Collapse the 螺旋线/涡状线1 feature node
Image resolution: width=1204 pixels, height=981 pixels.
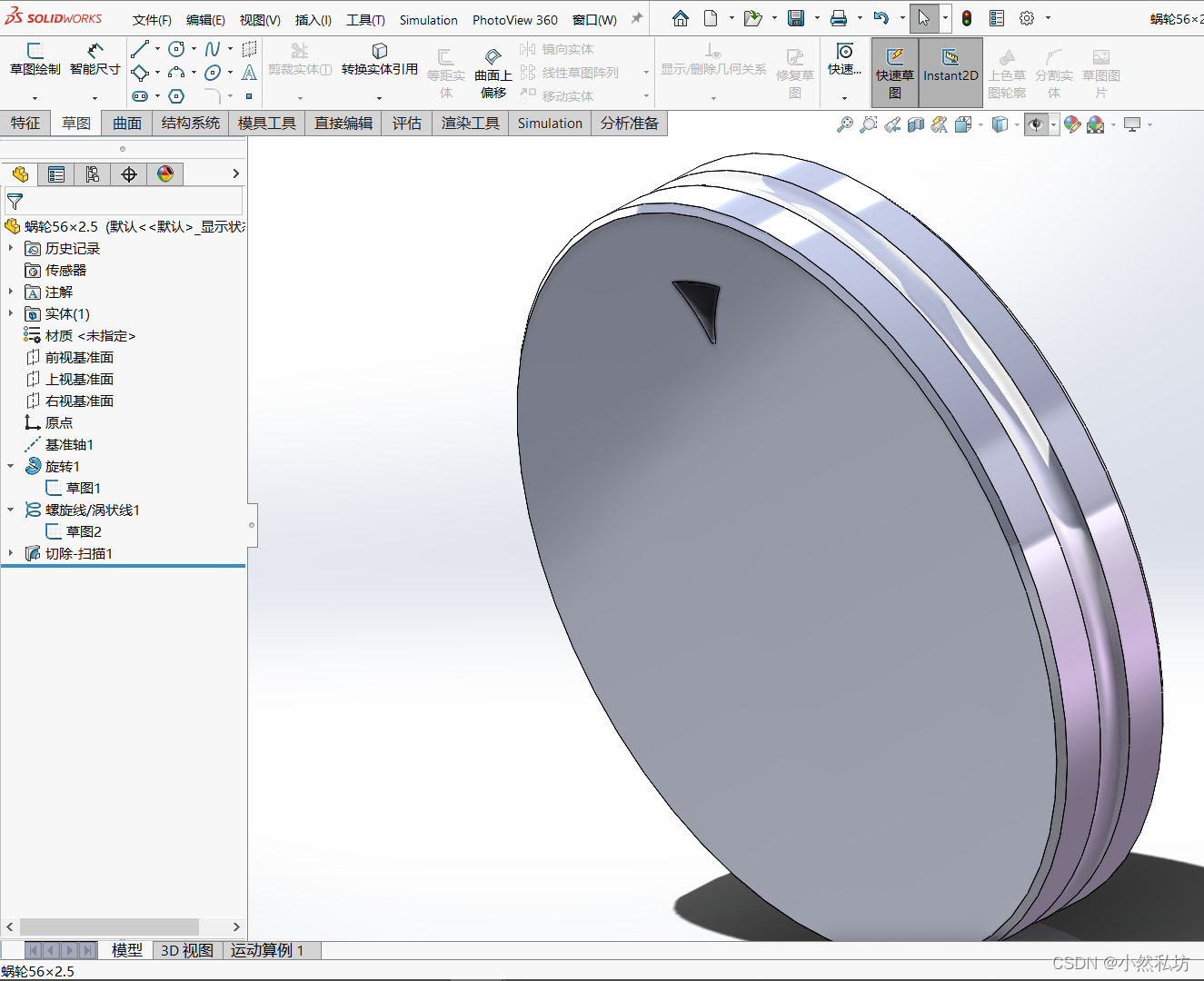(x=11, y=510)
